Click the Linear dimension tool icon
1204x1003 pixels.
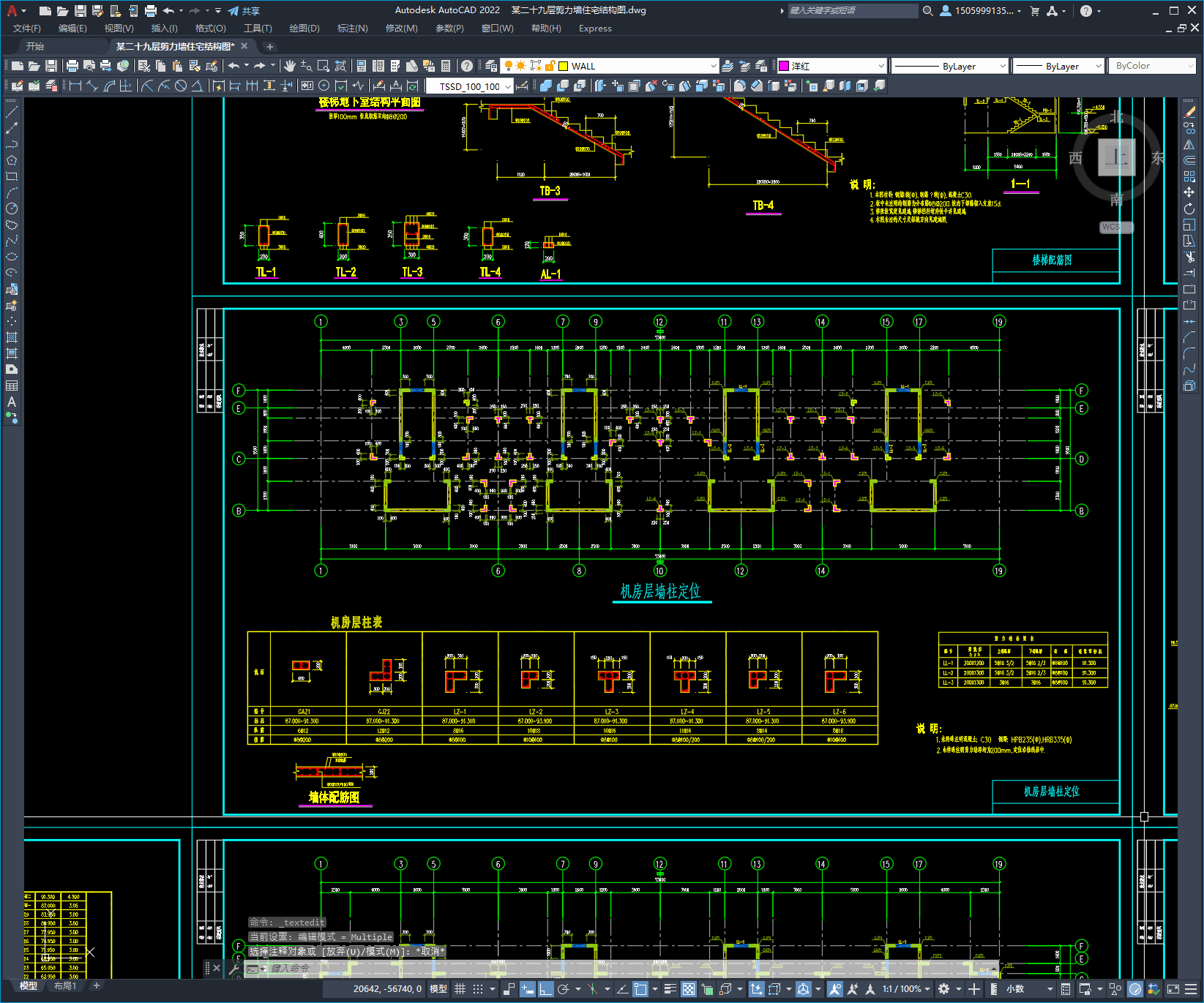coord(75,86)
